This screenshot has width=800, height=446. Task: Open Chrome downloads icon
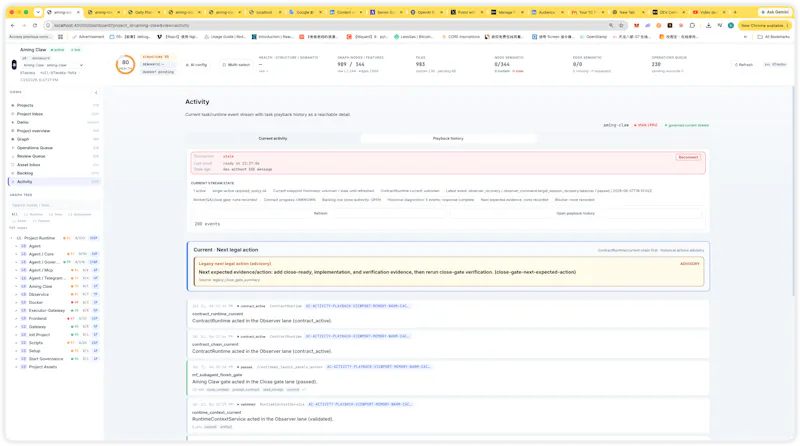coord(709,25)
